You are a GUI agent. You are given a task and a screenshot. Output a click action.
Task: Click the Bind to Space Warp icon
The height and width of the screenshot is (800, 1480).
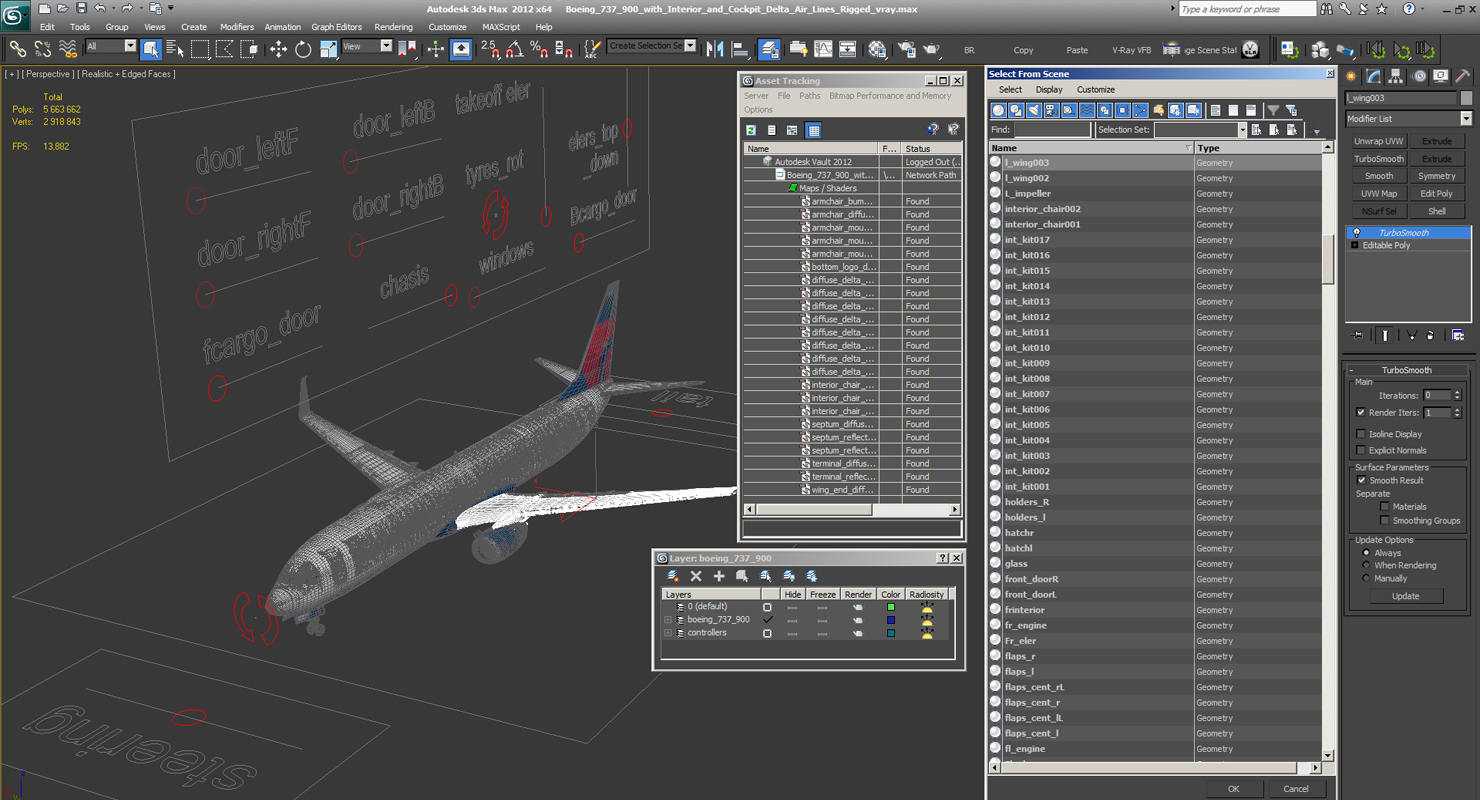67,48
